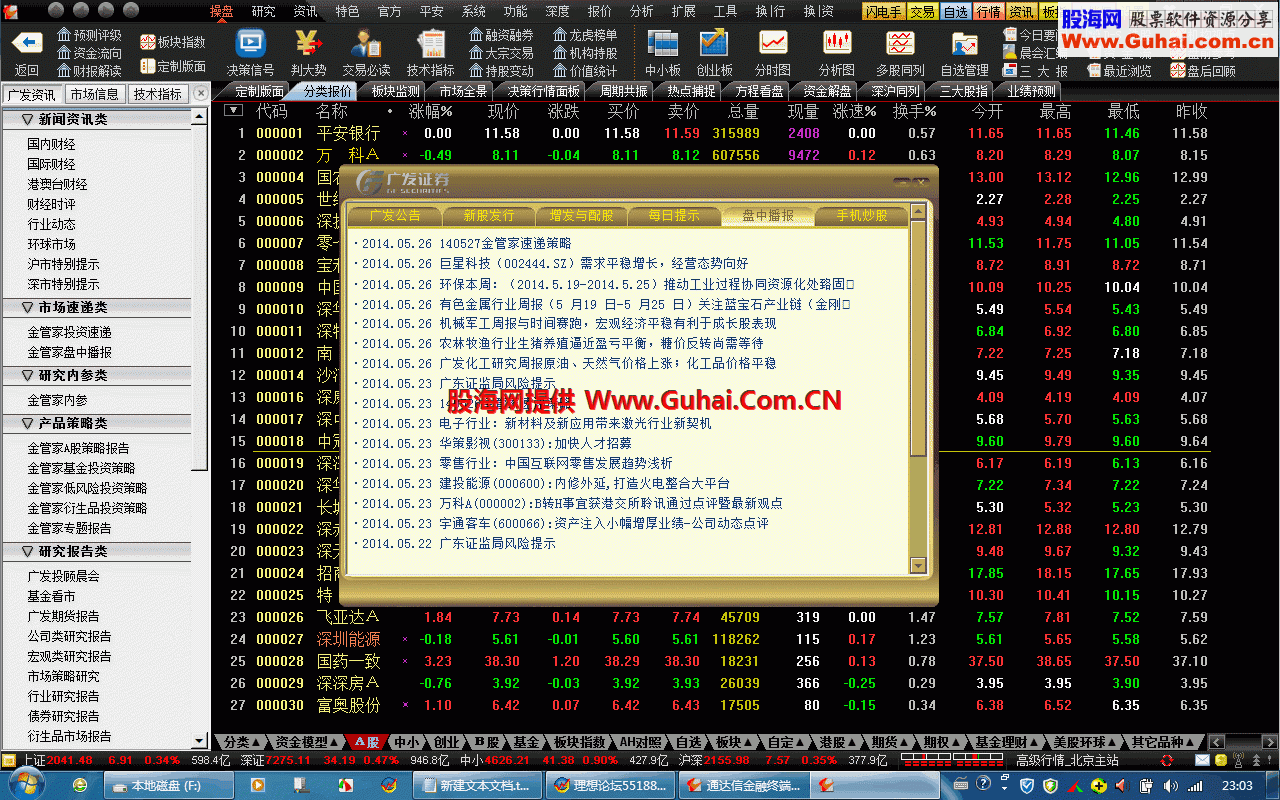Open 机构持股 toolbar item
The width and height of the screenshot is (1280, 800).
pyautogui.click(x=585, y=53)
